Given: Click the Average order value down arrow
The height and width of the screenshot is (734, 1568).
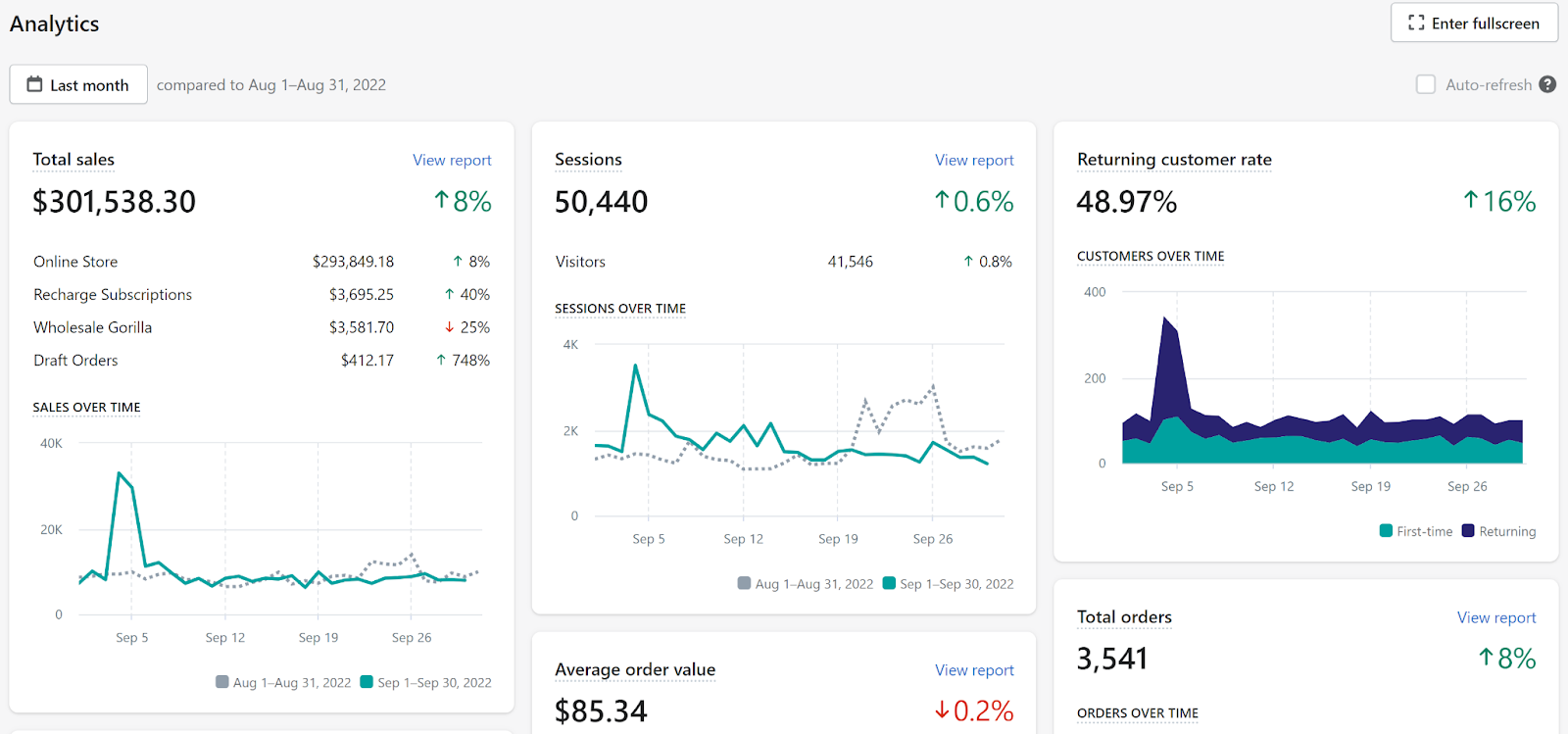Looking at the screenshot, I should tap(942, 710).
